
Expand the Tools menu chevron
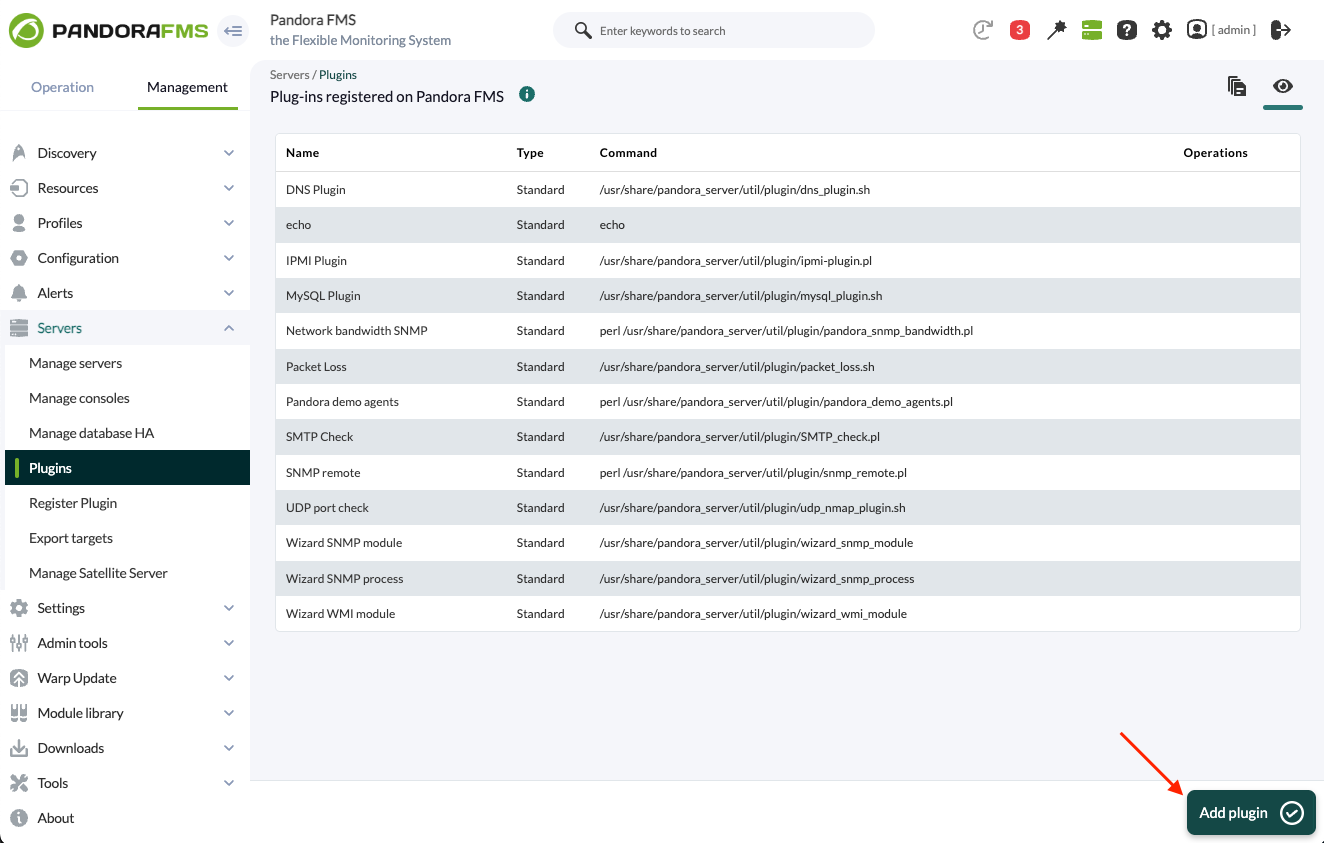[x=229, y=783]
